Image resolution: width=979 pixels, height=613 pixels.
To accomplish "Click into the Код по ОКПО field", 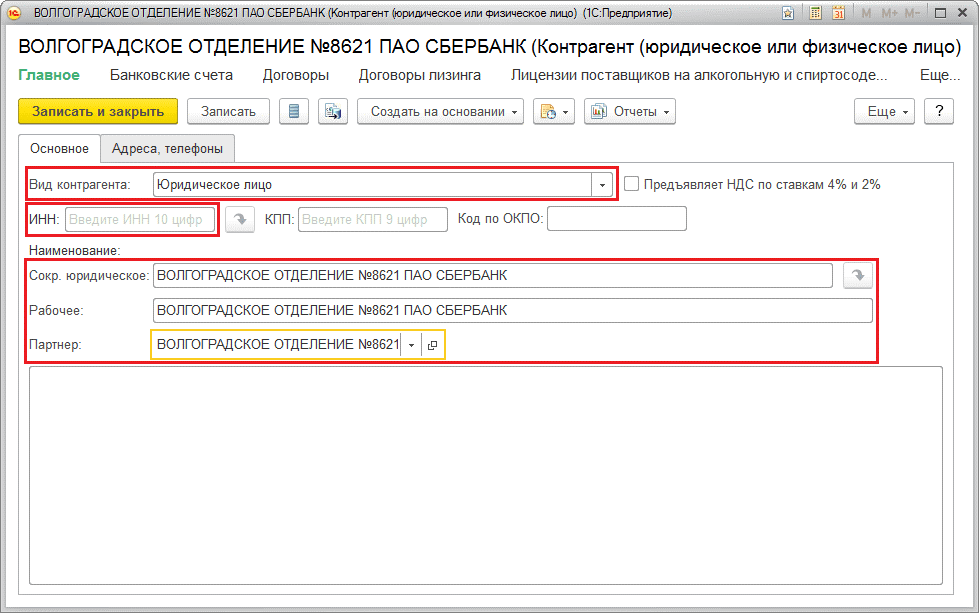I will coord(617,218).
